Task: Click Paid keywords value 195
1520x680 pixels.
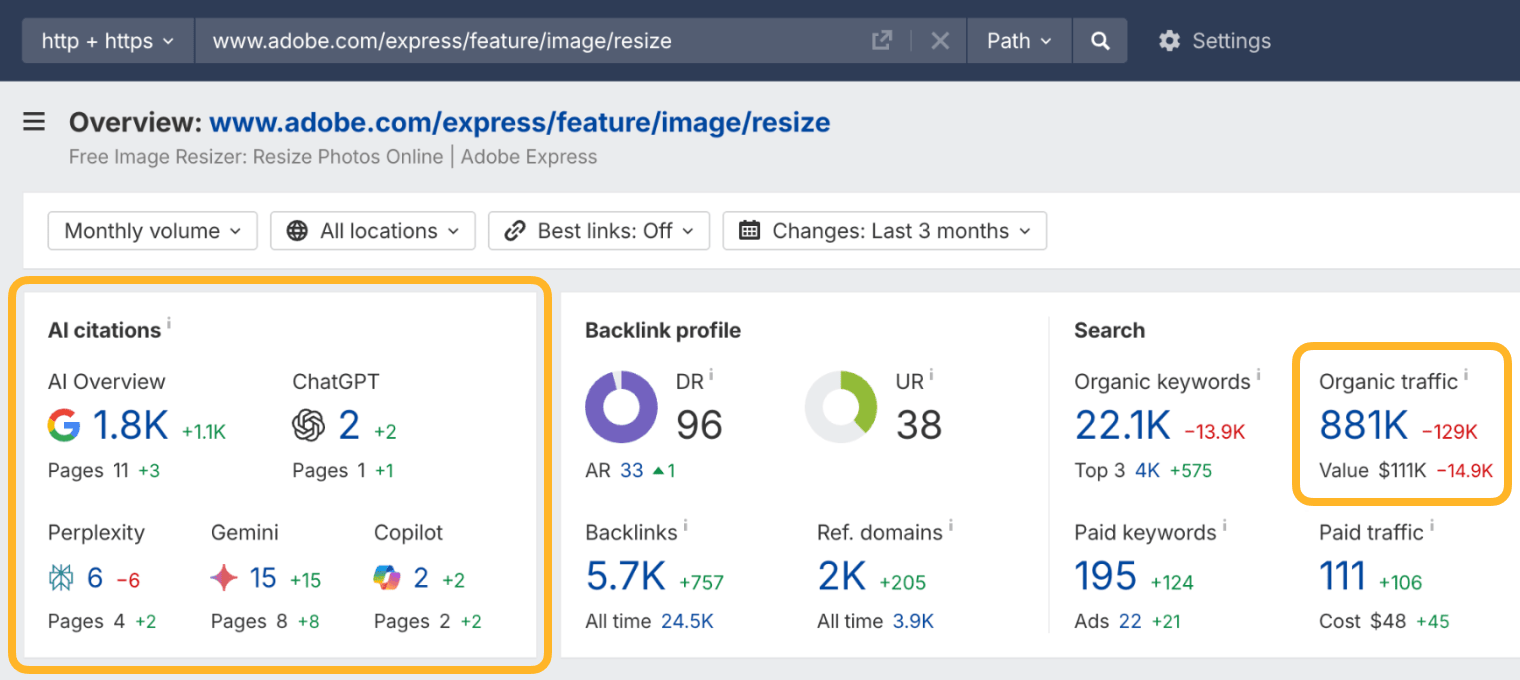Action: [x=1105, y=577]
